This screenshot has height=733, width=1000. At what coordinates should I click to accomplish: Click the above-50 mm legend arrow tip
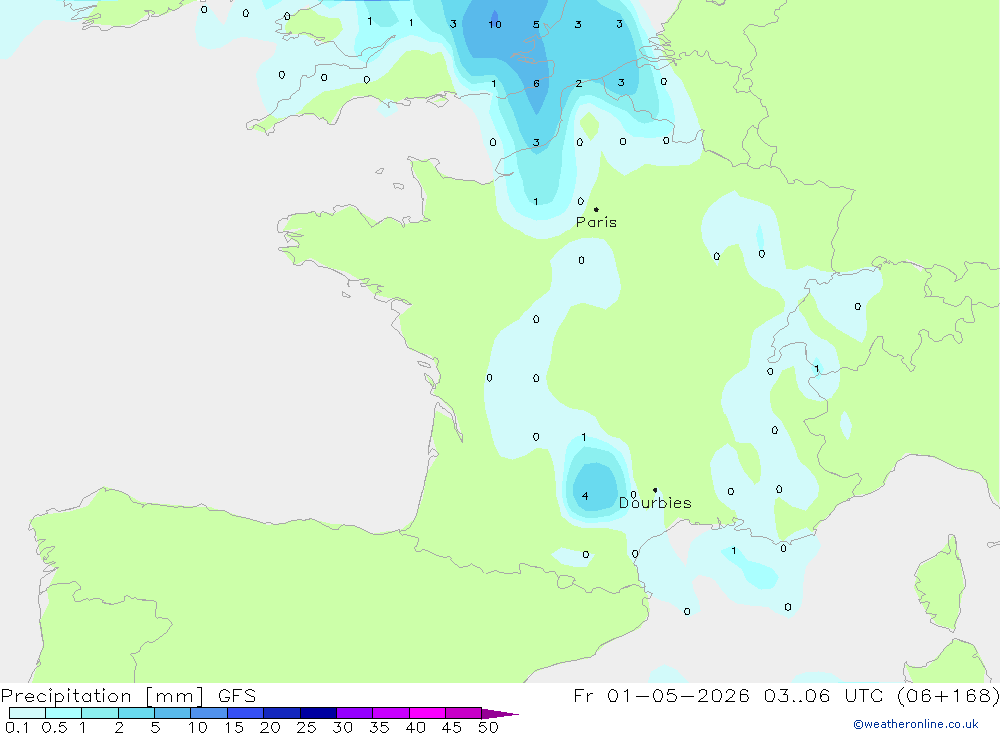click(501, 714)
